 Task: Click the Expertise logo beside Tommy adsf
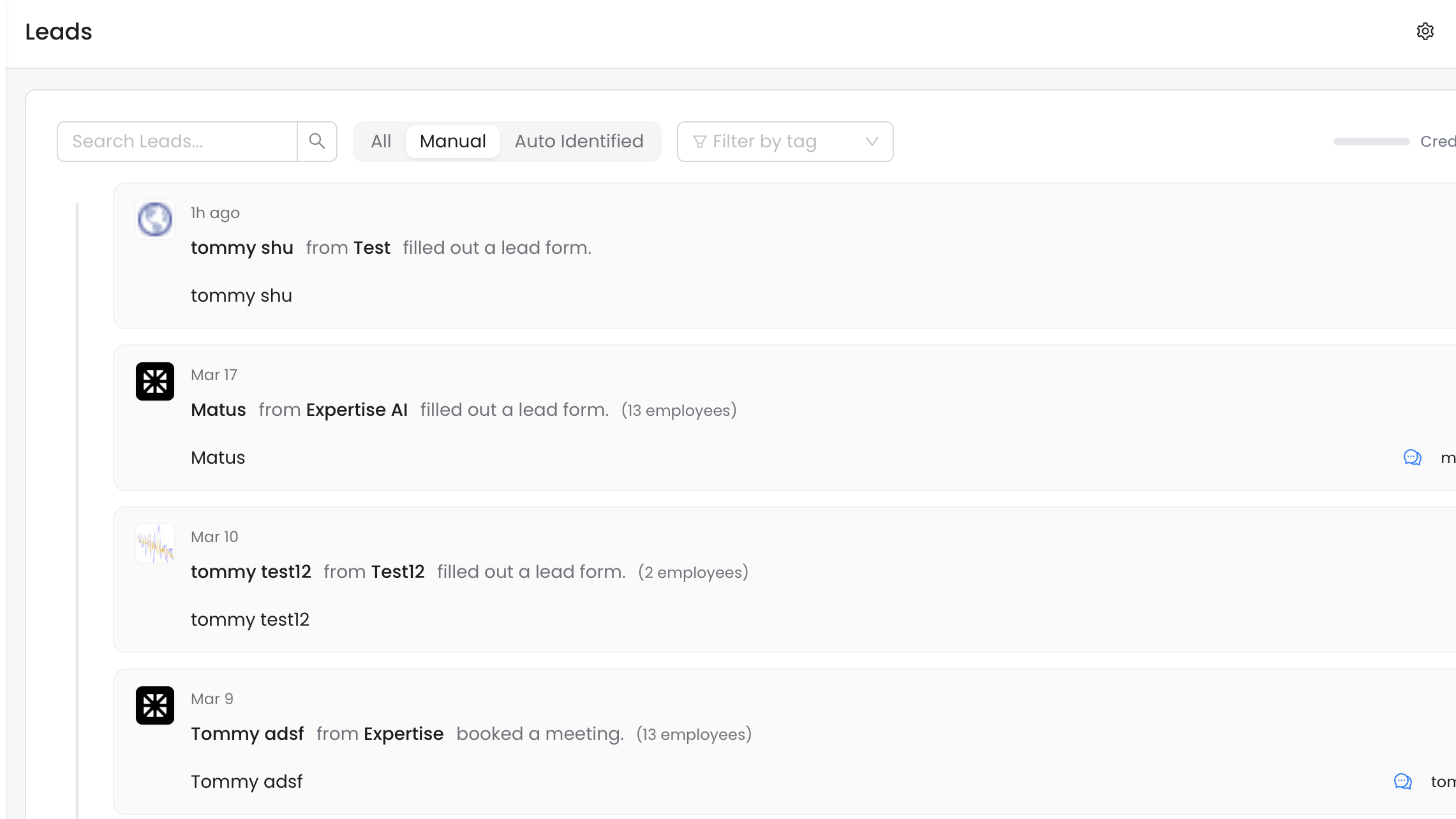click(155, 705)
